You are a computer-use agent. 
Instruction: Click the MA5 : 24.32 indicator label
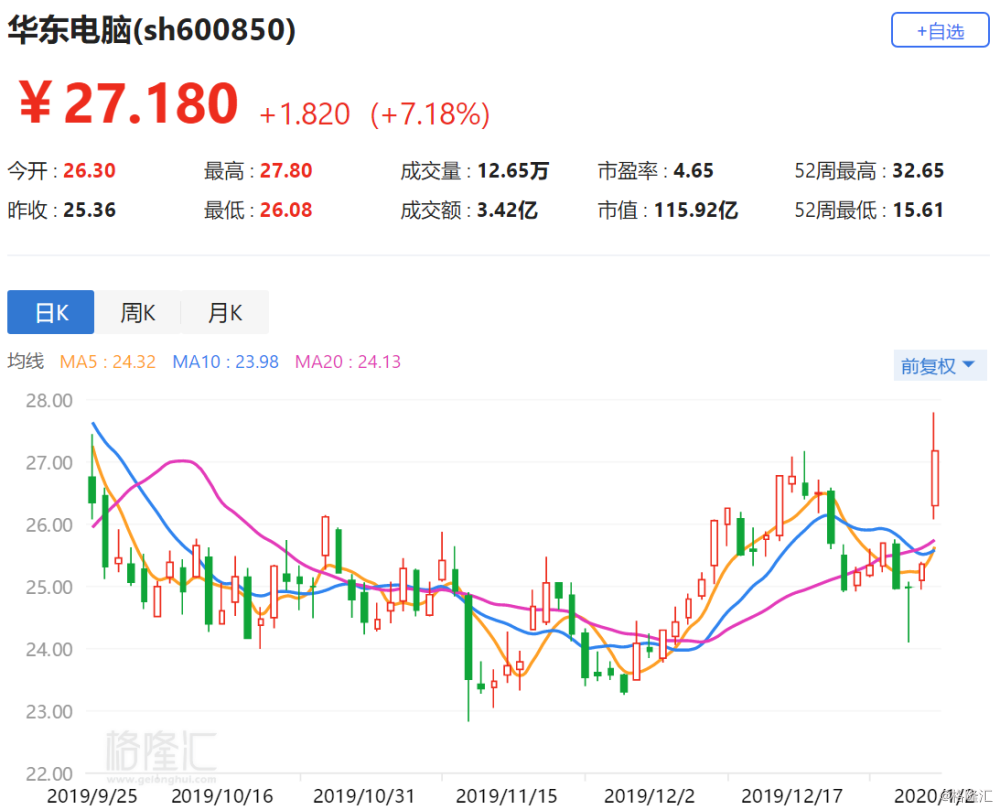click(x=108, y=362)
